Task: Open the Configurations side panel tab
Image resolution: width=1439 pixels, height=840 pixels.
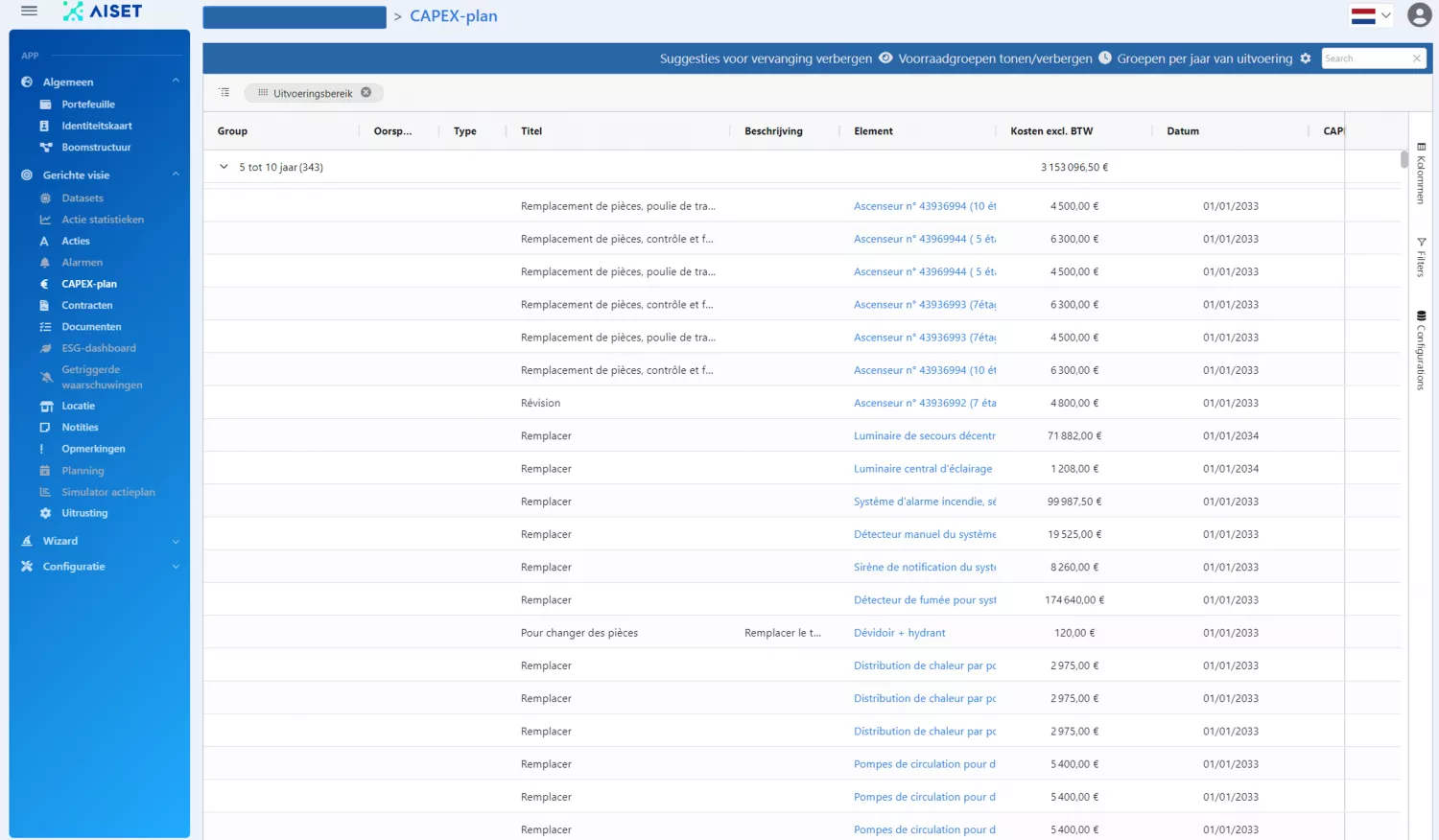Action: 1421,350
